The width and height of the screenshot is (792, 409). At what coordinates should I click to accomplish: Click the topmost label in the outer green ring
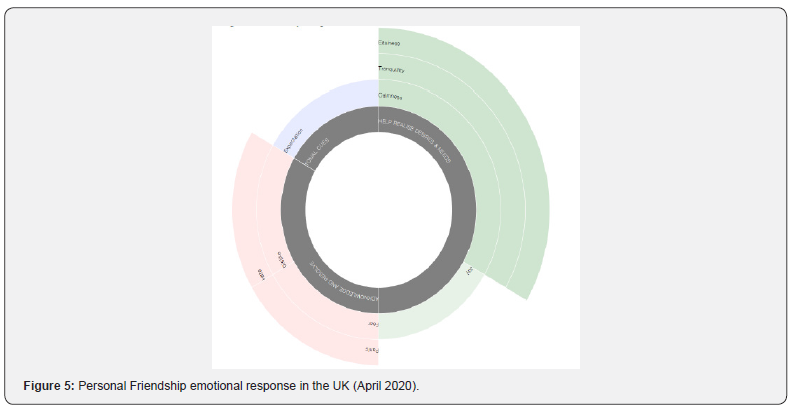pos(390,43)
